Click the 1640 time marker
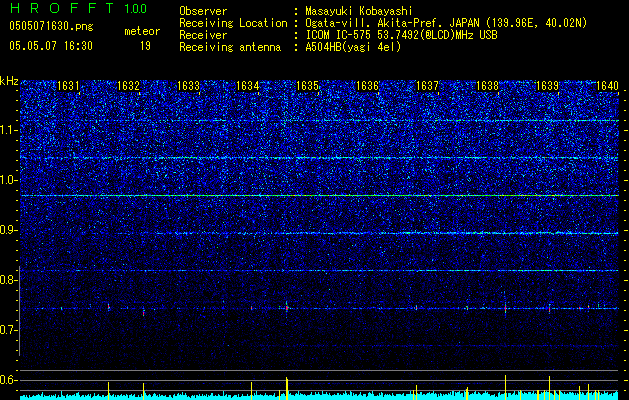Viewport: 629px width, 400px height. [607, 86]
